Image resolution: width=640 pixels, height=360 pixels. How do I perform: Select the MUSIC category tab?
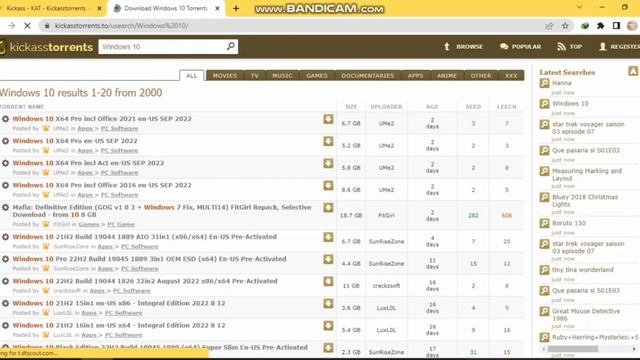coord(282,76)
